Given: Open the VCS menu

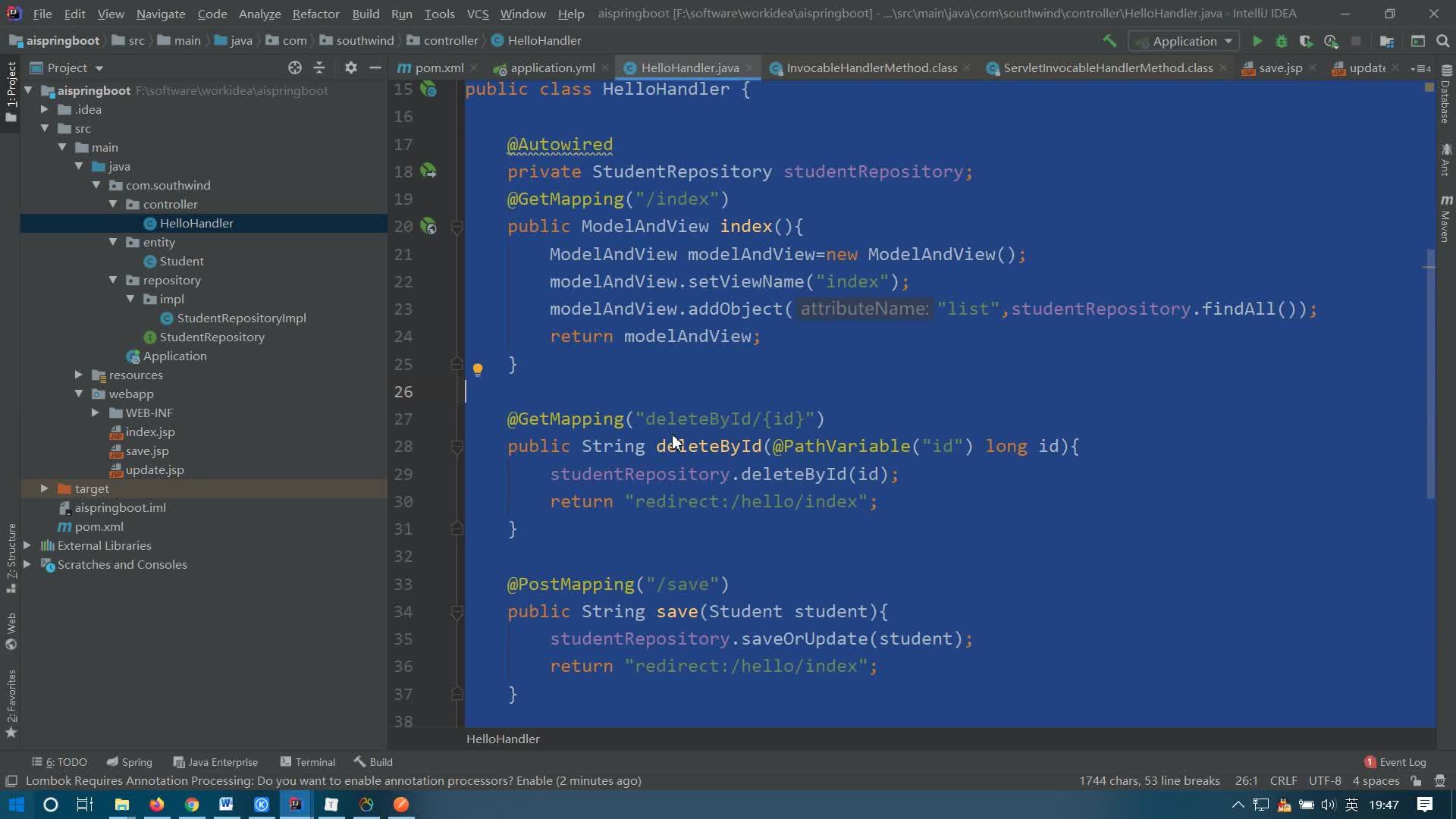Looking at the screenshot, I should 477,14.
